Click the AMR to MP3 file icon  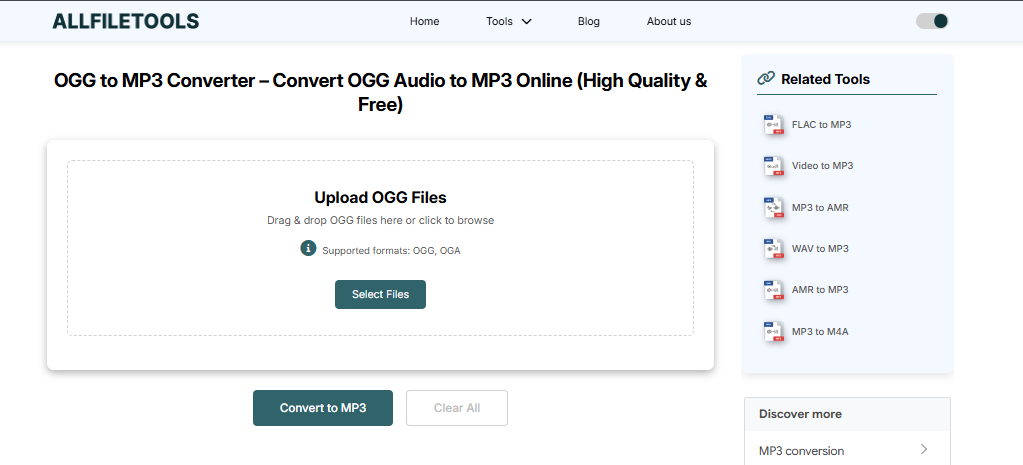772,290
